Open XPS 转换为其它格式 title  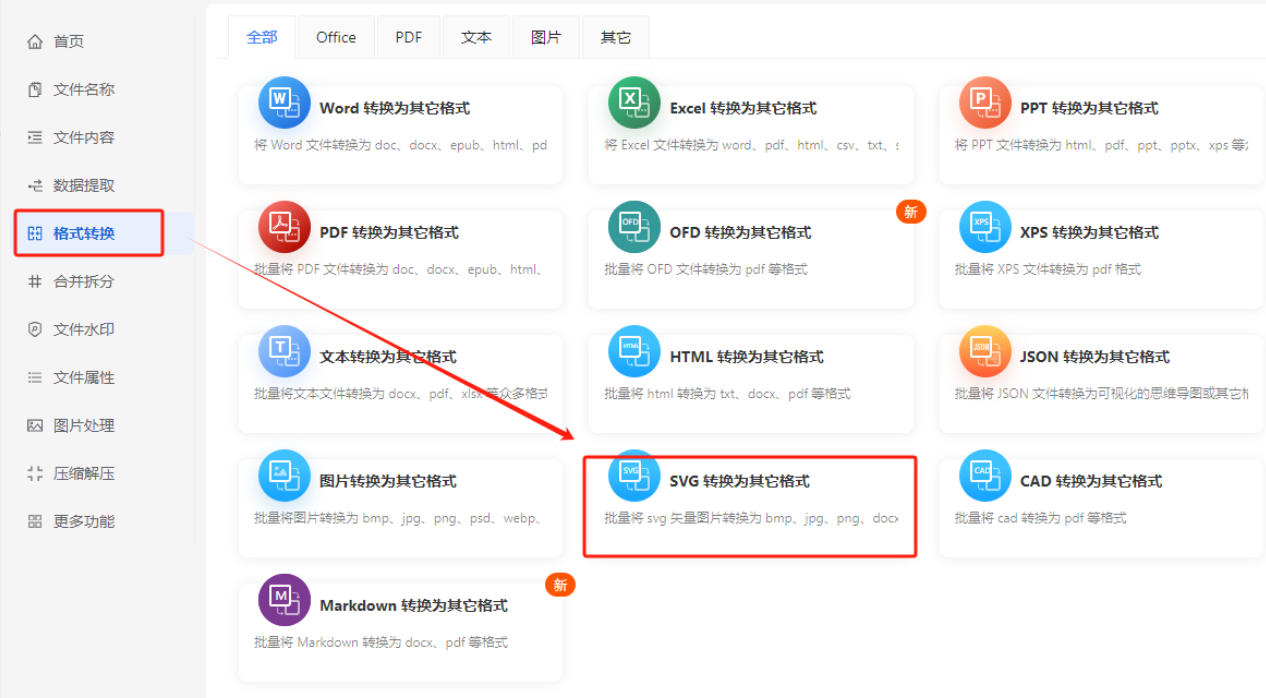(1089, 233)
